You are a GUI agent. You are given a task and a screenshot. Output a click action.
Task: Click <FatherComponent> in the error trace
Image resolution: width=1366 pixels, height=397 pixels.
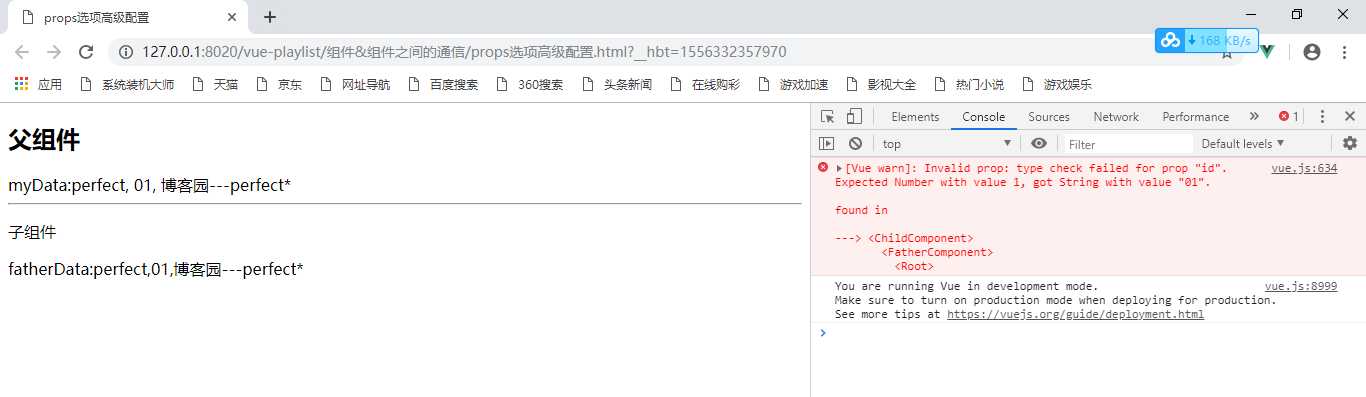937,252
